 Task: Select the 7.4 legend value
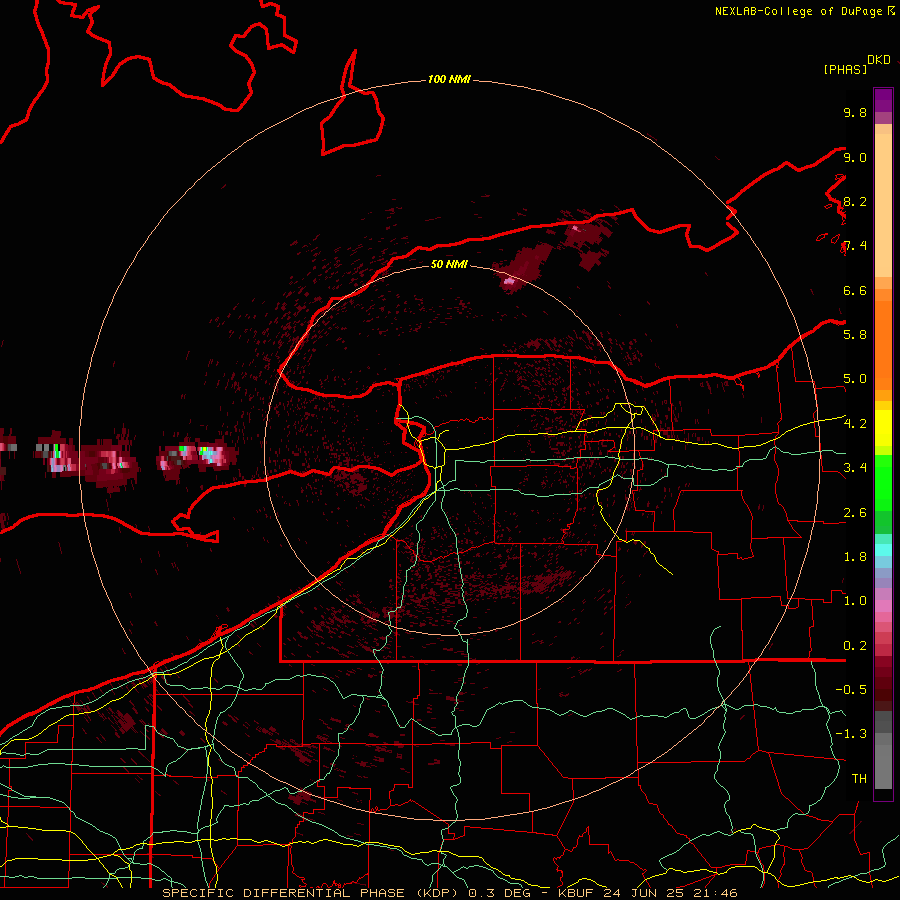(855, 246)
